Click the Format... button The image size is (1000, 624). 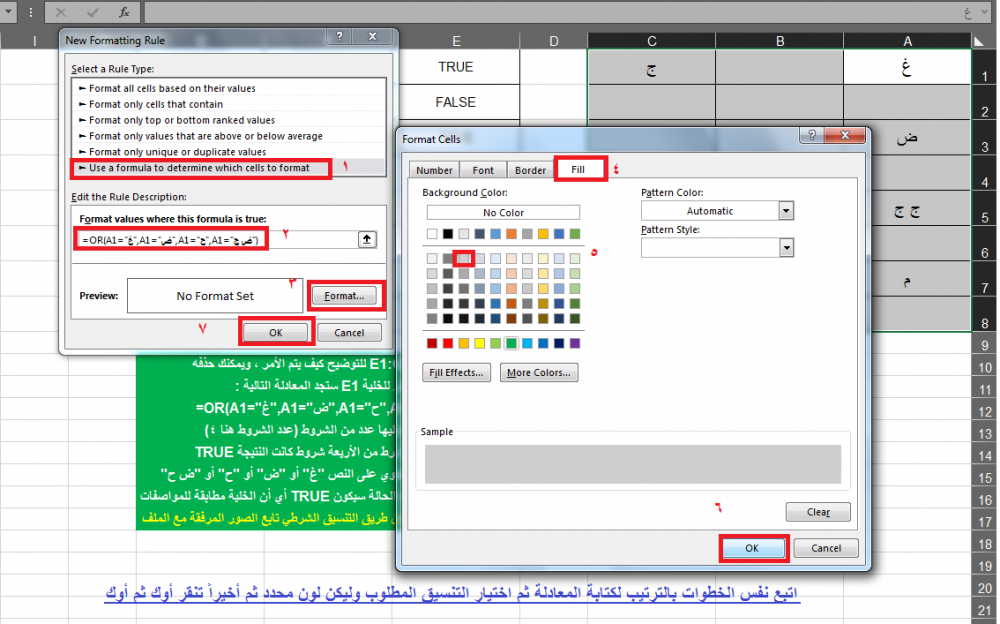[x=344, y=295]
